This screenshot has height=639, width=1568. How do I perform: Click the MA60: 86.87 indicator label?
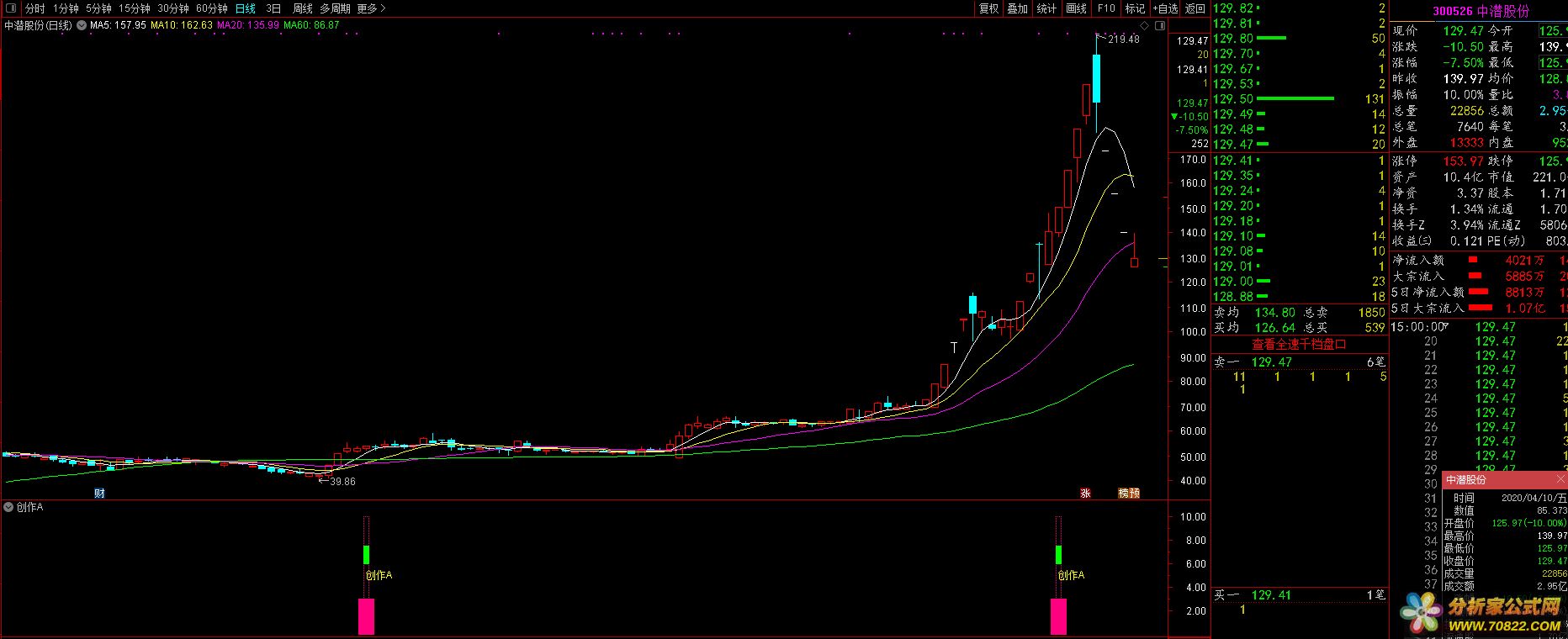pyautogui.click(x=311, y=25)
